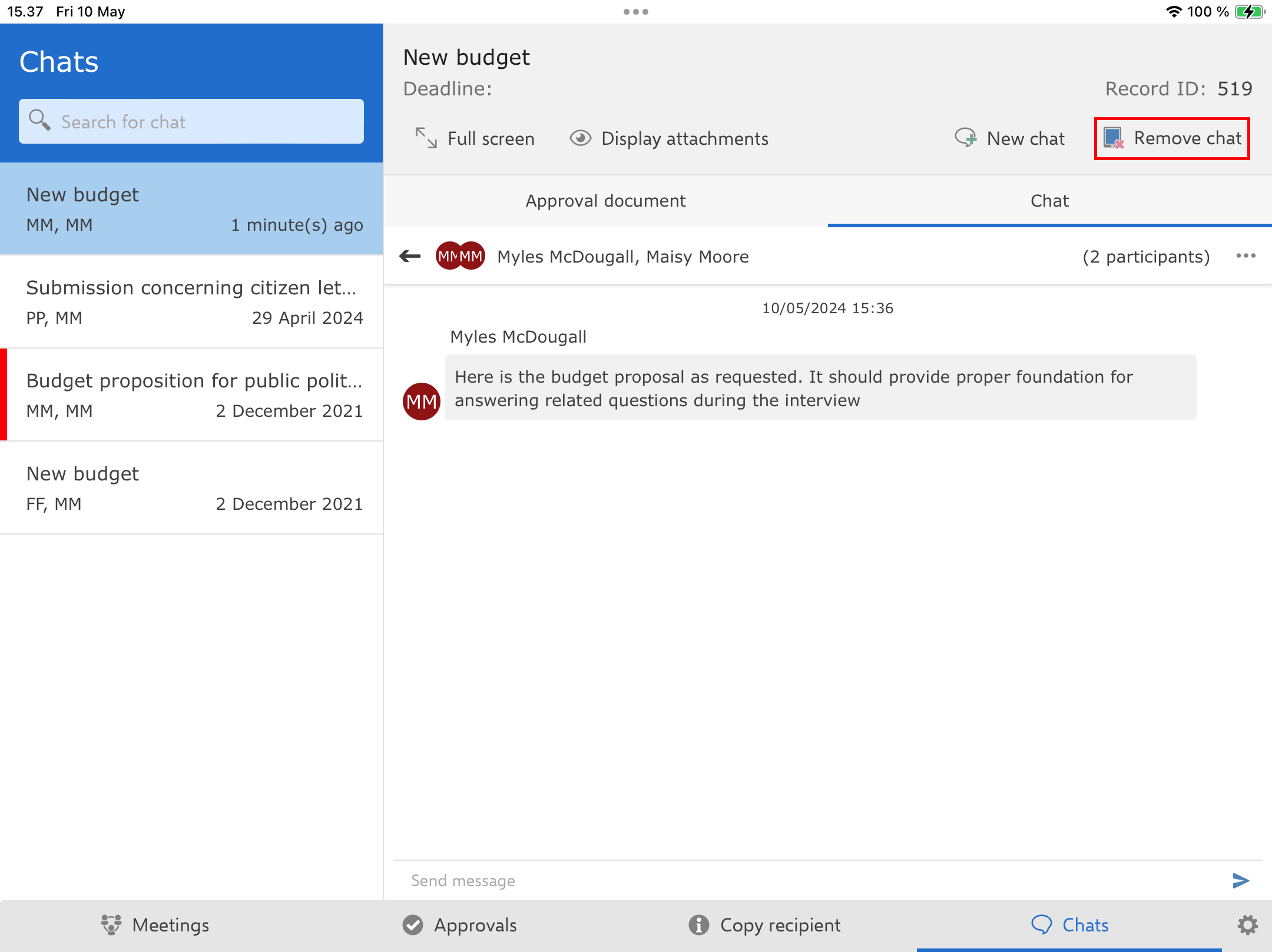Open the Meetings section
The image size is (1272, 952).
(155, 925)
